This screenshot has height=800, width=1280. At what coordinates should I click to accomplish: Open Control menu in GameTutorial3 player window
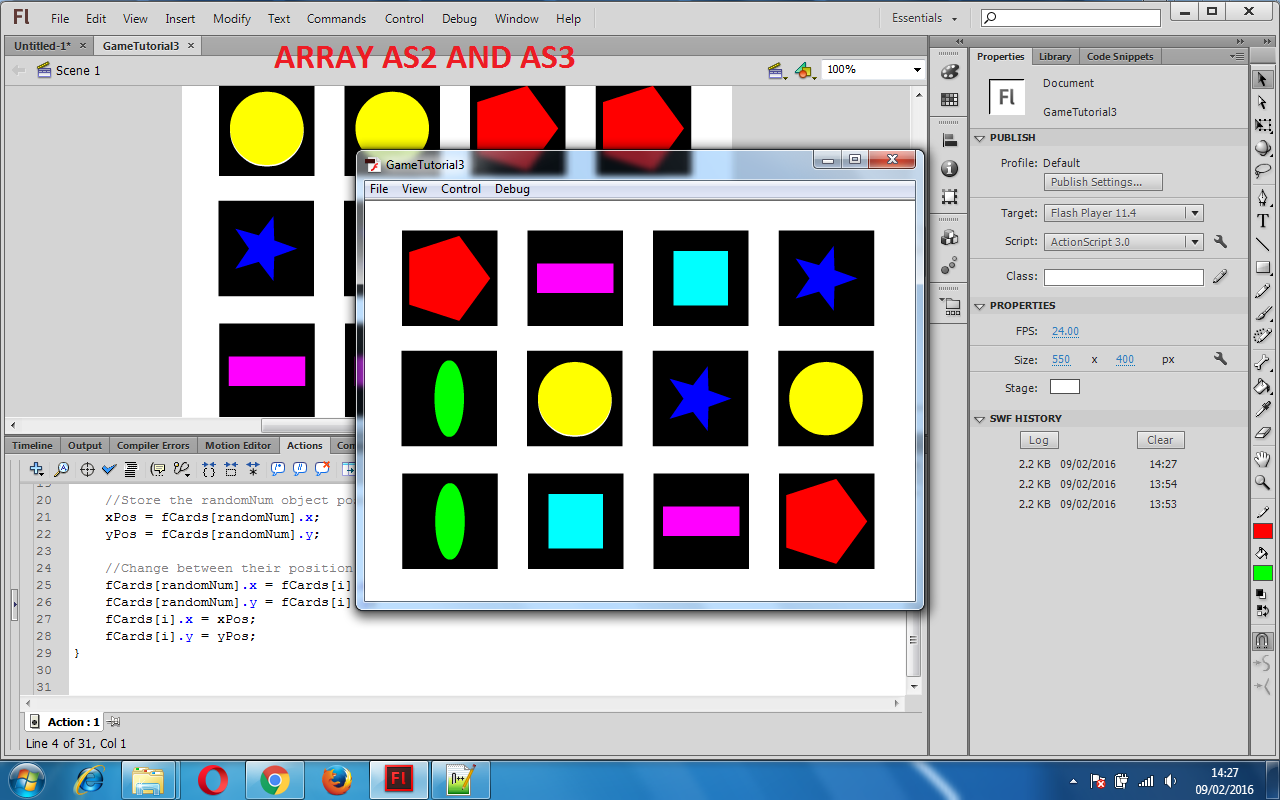click(461, 189)
